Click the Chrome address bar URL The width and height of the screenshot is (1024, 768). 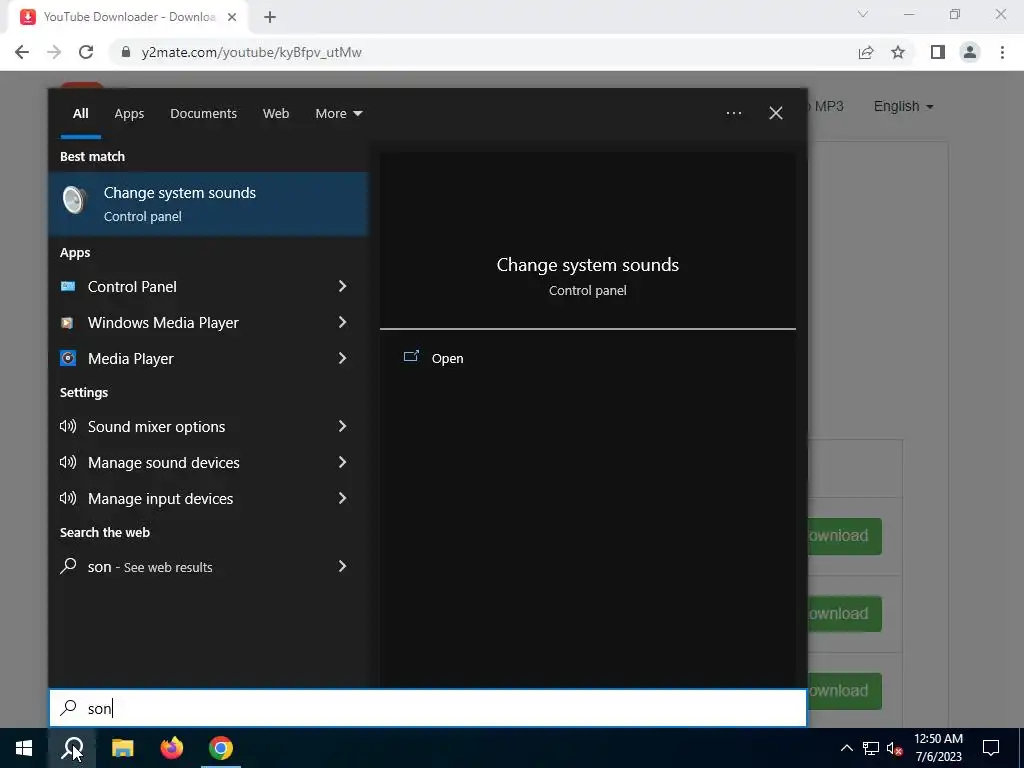(x=251, y=52)
